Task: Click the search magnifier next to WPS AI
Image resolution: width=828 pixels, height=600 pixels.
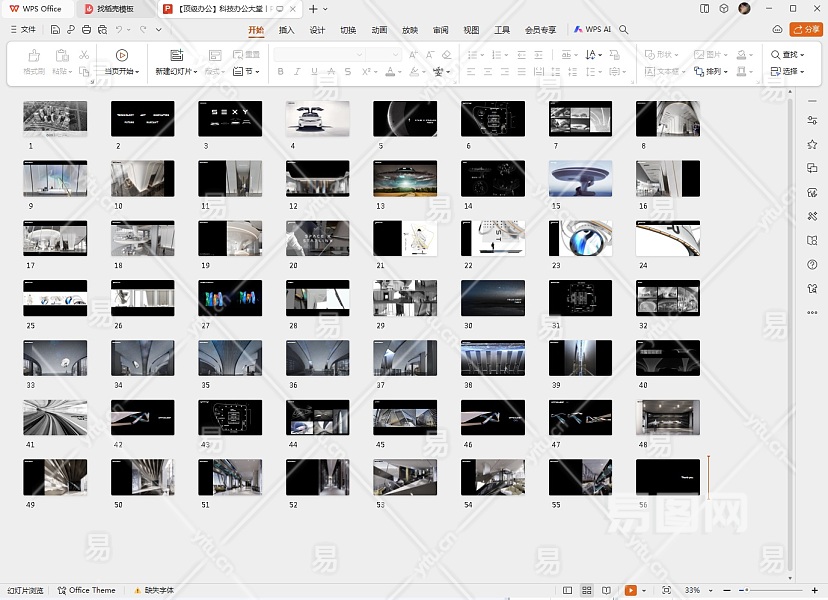Action: (624, 30)
